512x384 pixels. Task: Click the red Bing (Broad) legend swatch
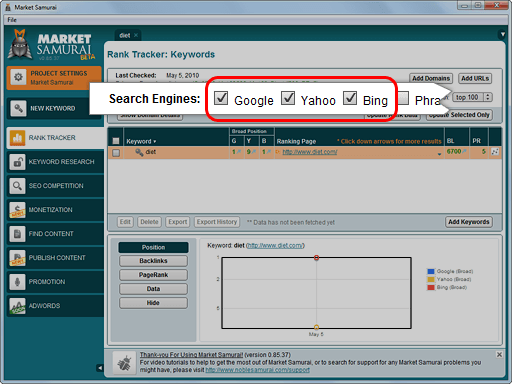(x=431, y=287)
